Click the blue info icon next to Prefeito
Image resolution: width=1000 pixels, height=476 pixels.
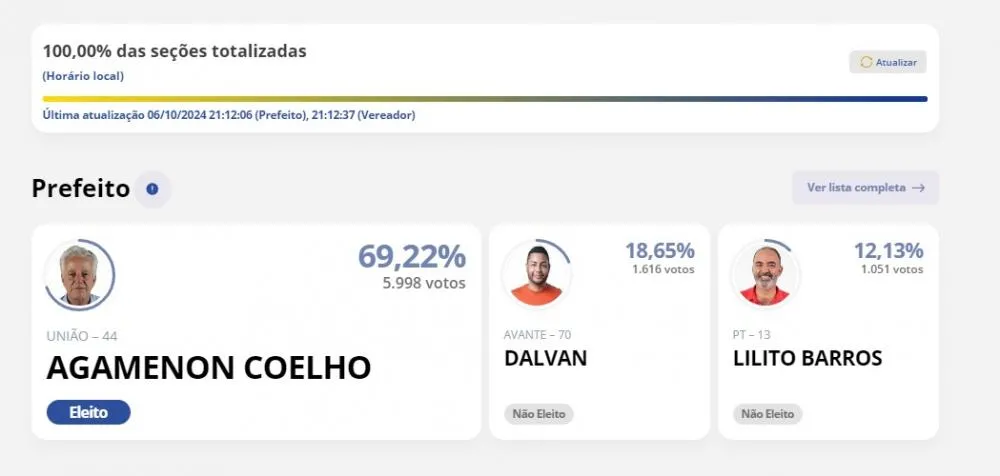point(152,189)
